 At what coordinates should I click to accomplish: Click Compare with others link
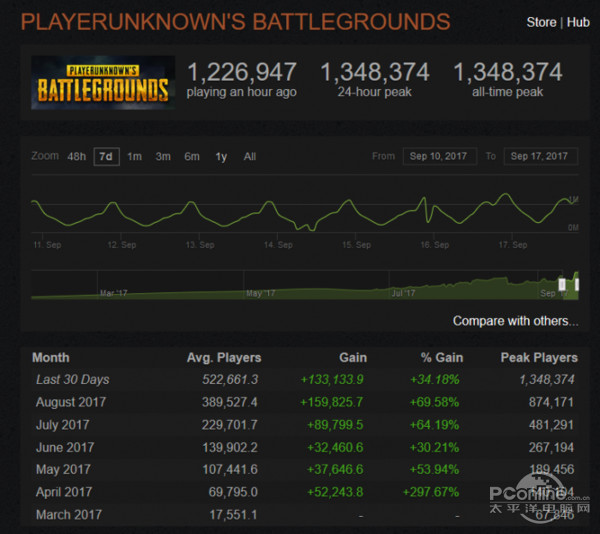click(x=515, y=321)
